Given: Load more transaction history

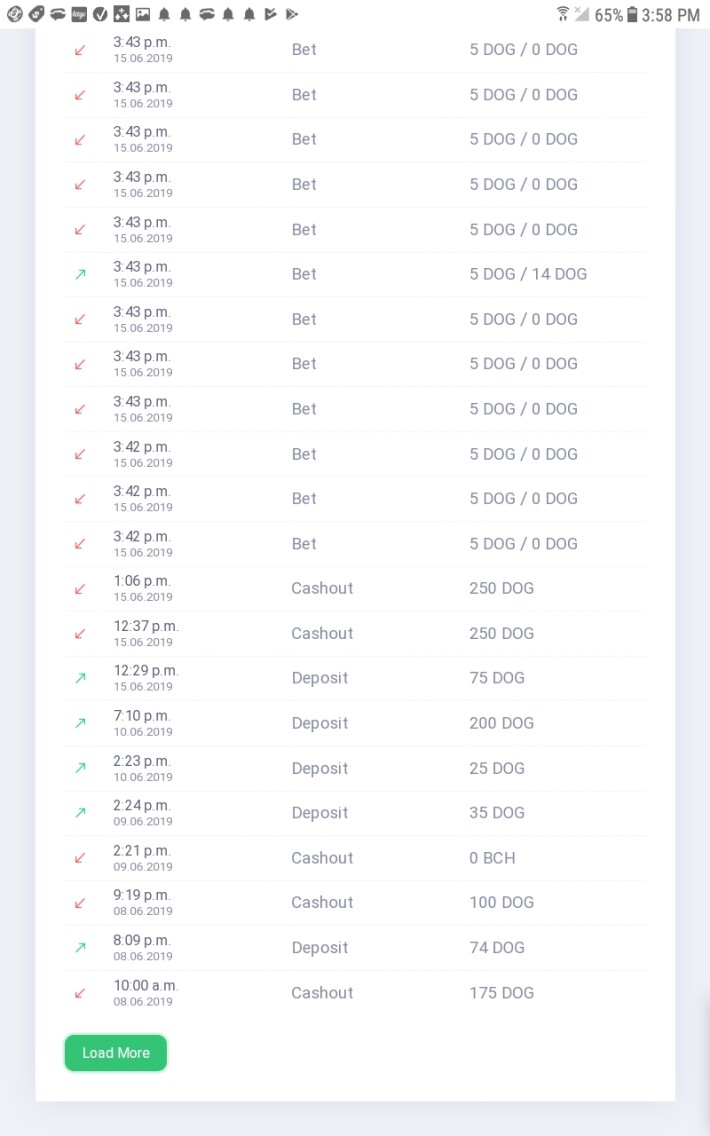Looking at the screenshot, I should (116, 1053).
